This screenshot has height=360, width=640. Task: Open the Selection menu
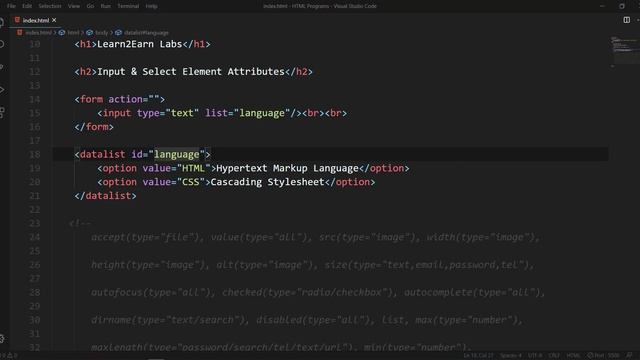tap(50, 6)
